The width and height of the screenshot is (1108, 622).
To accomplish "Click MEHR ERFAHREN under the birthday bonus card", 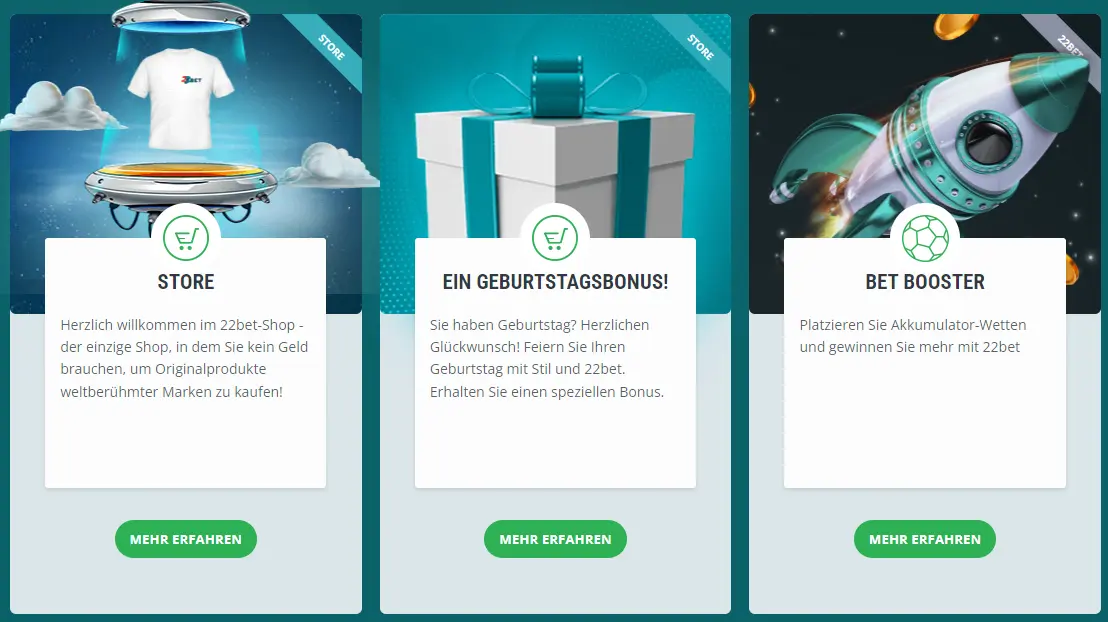I will tap(555, 539).
